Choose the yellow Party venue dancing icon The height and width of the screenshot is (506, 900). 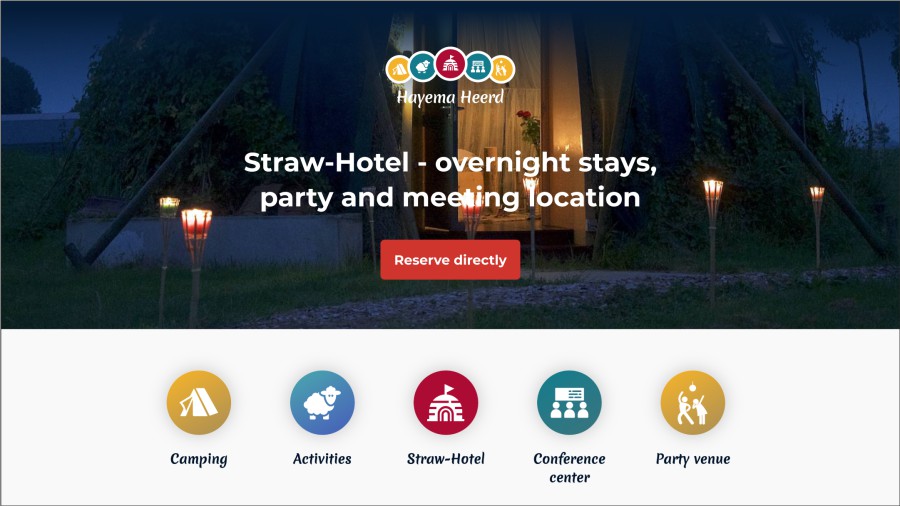click(x=693, y=402)
